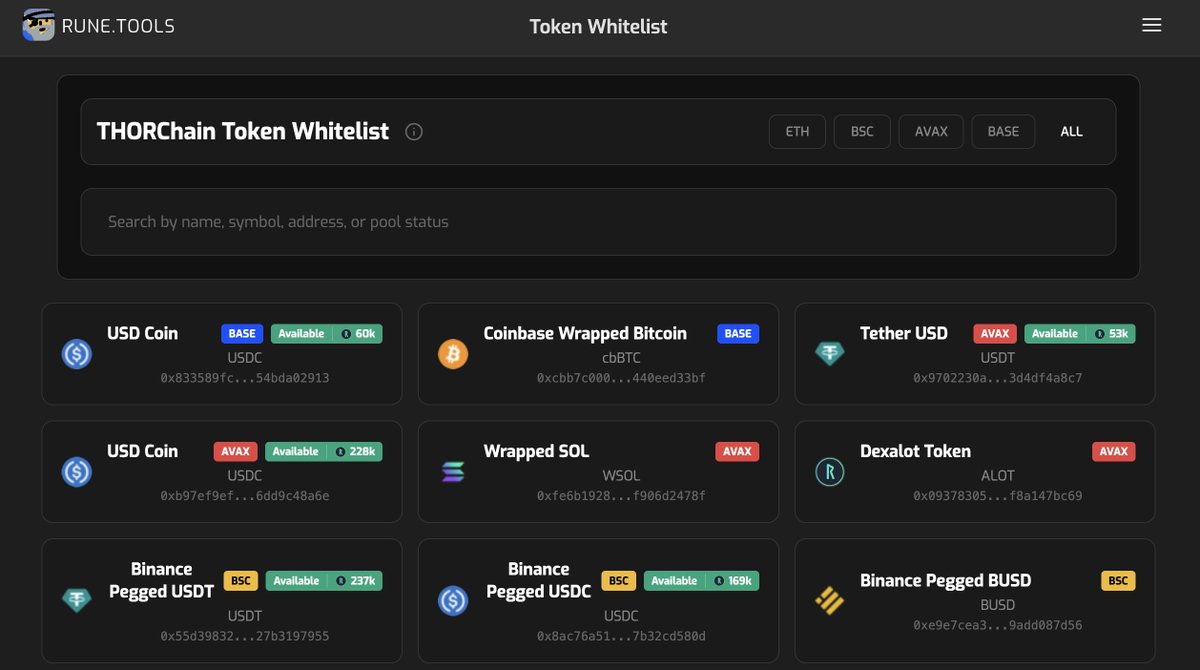Viewport: 1200px width, 670px height.
Task: Click the AVAX badge on Dexalot Token card
Action: [1114, 452]
